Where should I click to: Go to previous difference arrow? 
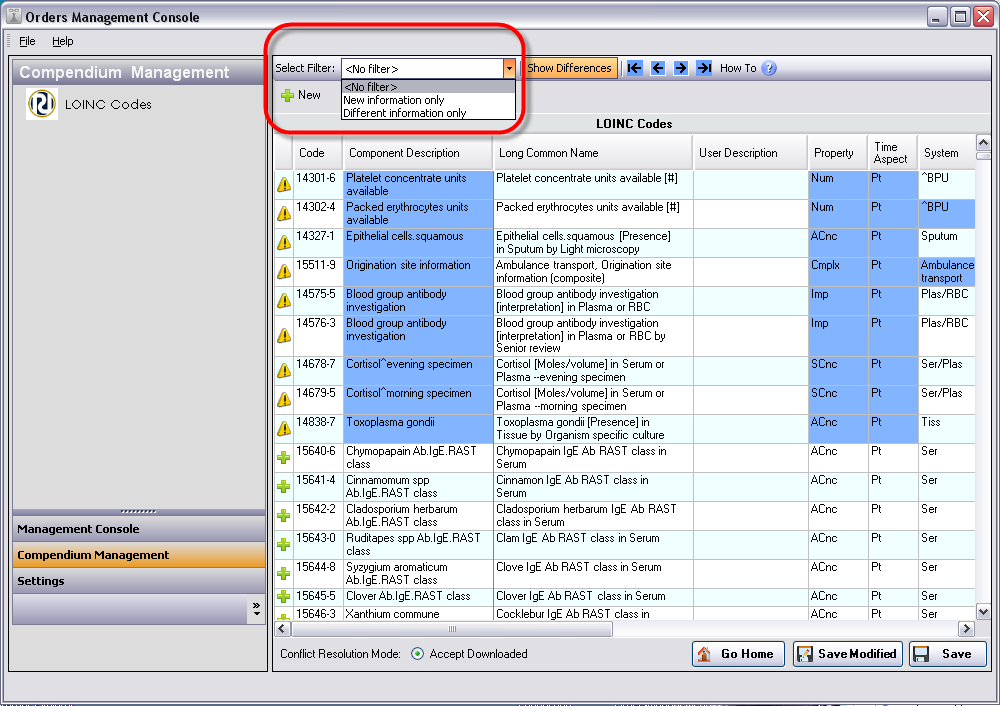click(x=658, y=68)
